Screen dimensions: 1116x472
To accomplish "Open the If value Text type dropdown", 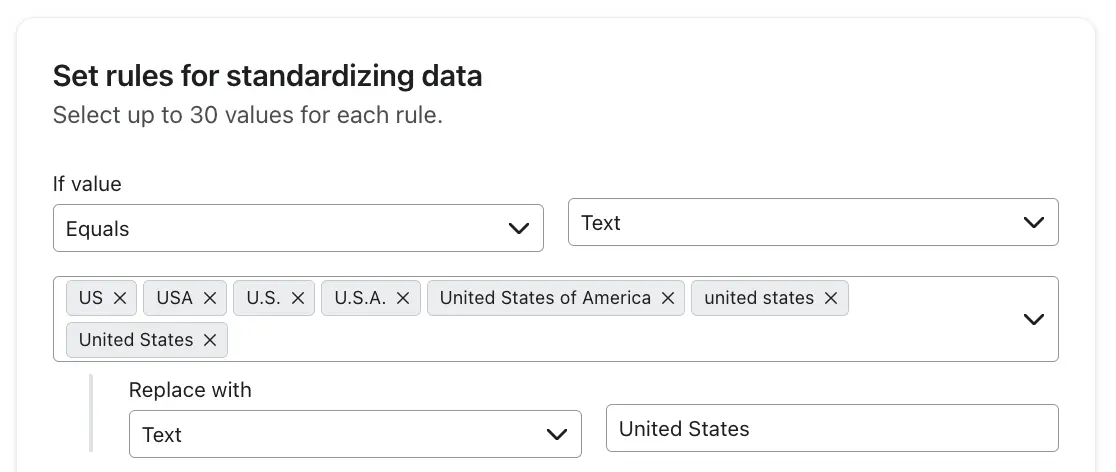I will pyautogui.click(x=812, y=223).
